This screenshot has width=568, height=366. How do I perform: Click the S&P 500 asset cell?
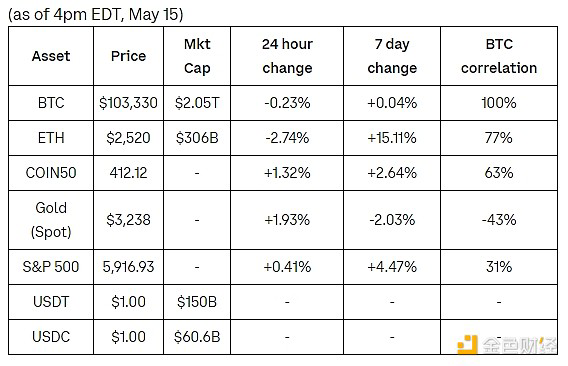pos(51,267)
